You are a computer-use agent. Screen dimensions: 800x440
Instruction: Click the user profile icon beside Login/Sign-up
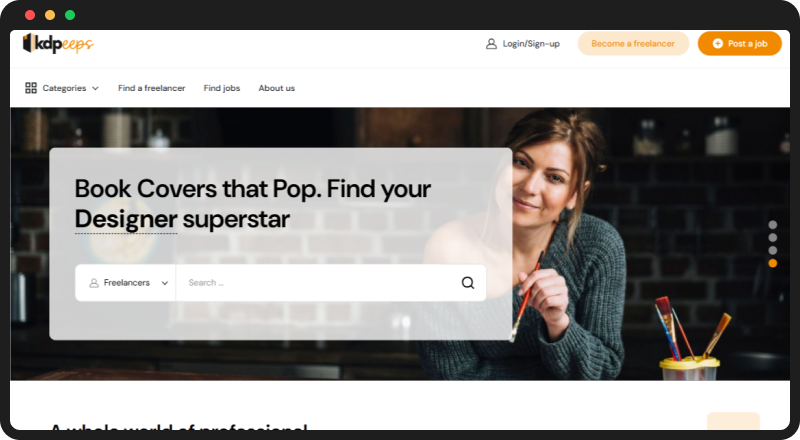pyautogui.click(x=491, y=44)
